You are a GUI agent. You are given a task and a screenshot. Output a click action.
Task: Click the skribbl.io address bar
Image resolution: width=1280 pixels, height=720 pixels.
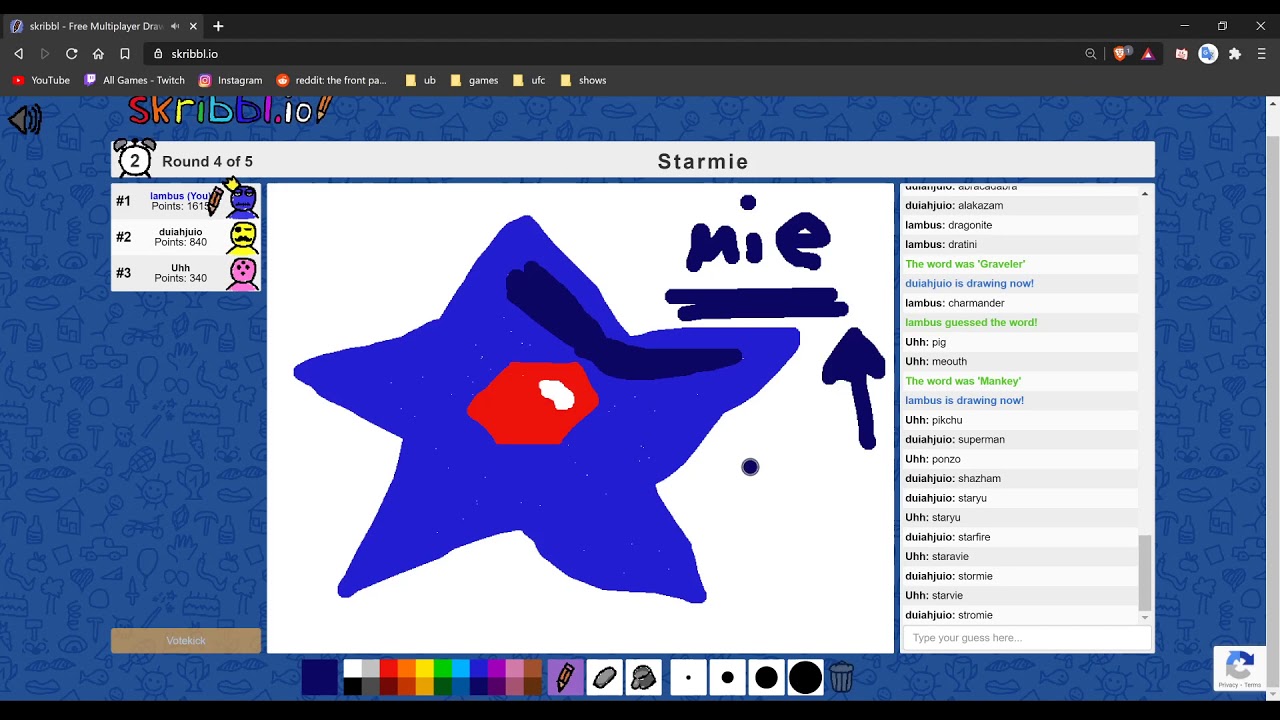(x=620, y=54)
